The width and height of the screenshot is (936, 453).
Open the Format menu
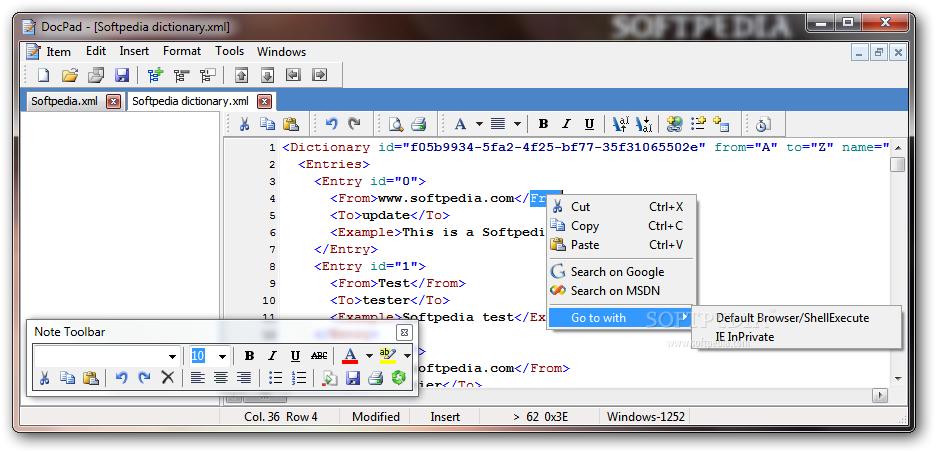point(182,51)
